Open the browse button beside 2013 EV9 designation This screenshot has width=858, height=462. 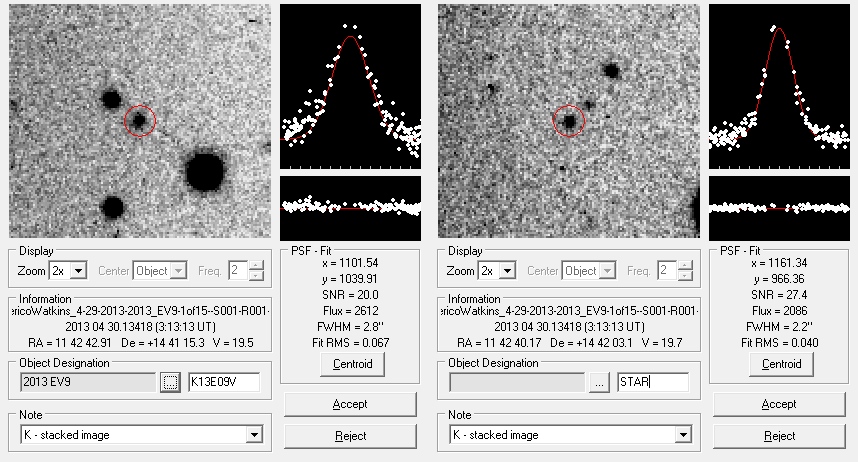point(170,382)
